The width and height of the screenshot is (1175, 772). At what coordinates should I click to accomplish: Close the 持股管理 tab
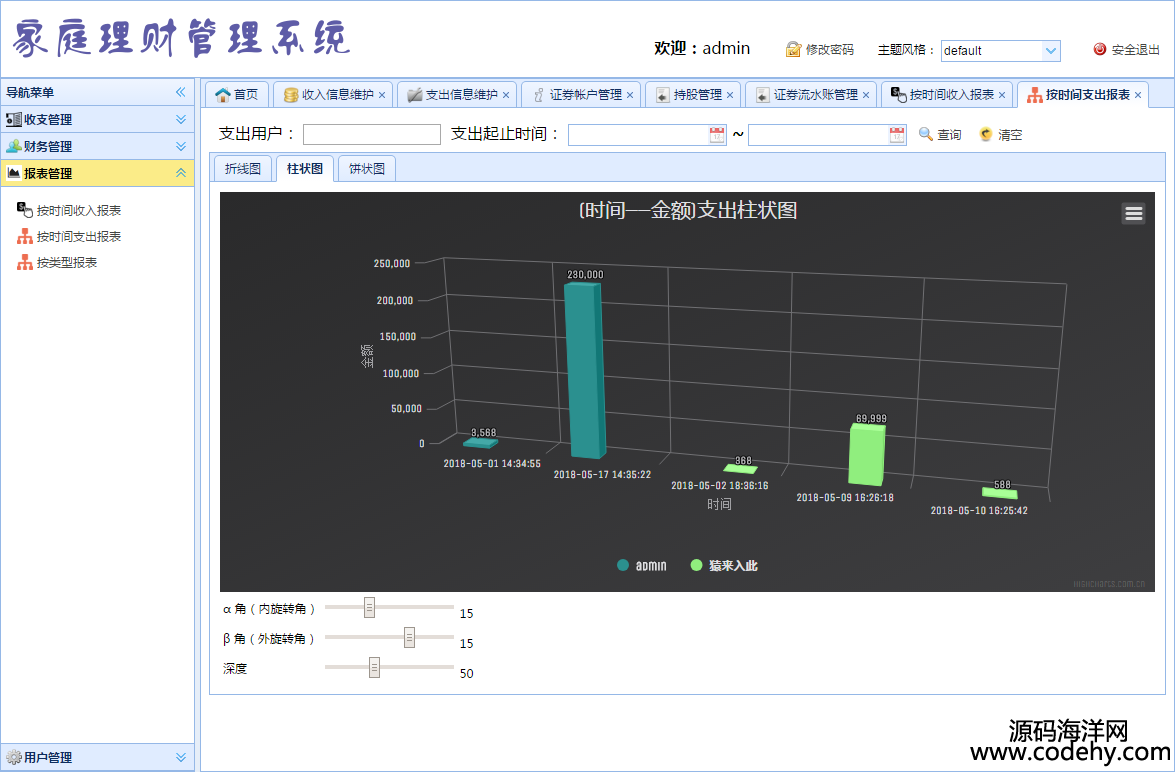[730, 95]
